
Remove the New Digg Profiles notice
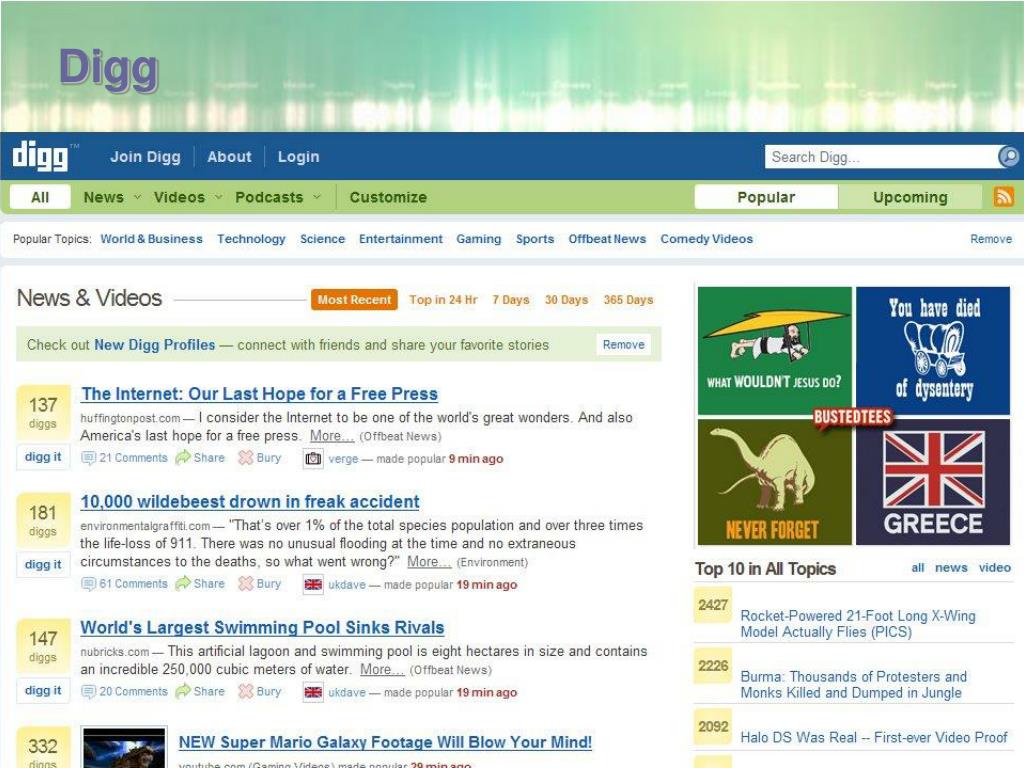pyautogui.click(x=623, y=344)
